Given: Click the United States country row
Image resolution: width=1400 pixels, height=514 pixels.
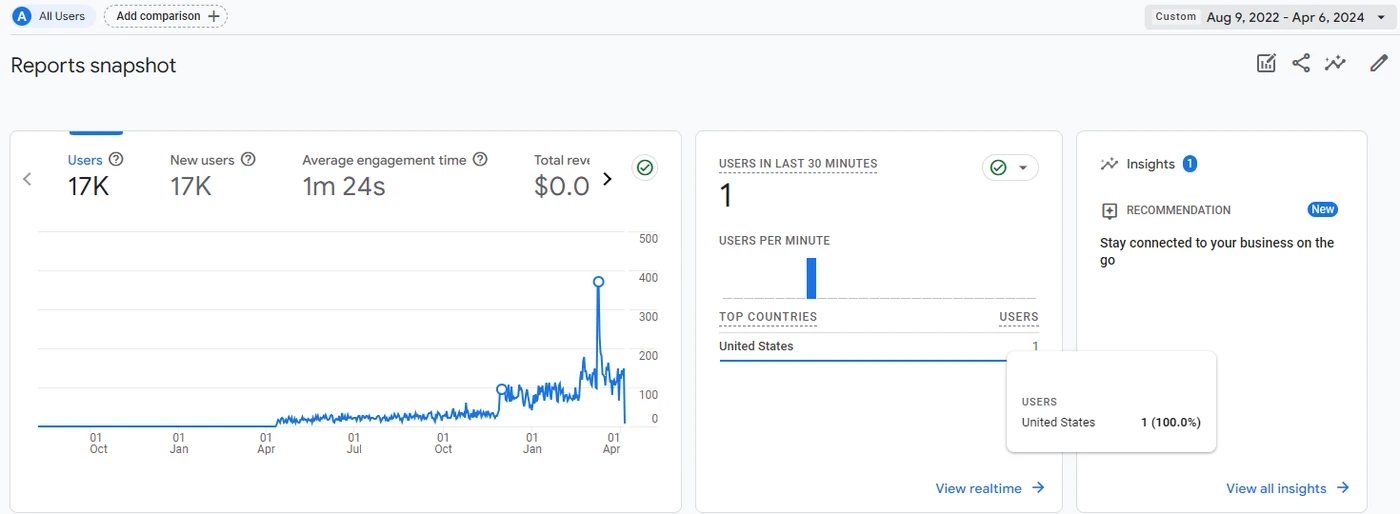Looking at the screenshot, I should (879, 346).
